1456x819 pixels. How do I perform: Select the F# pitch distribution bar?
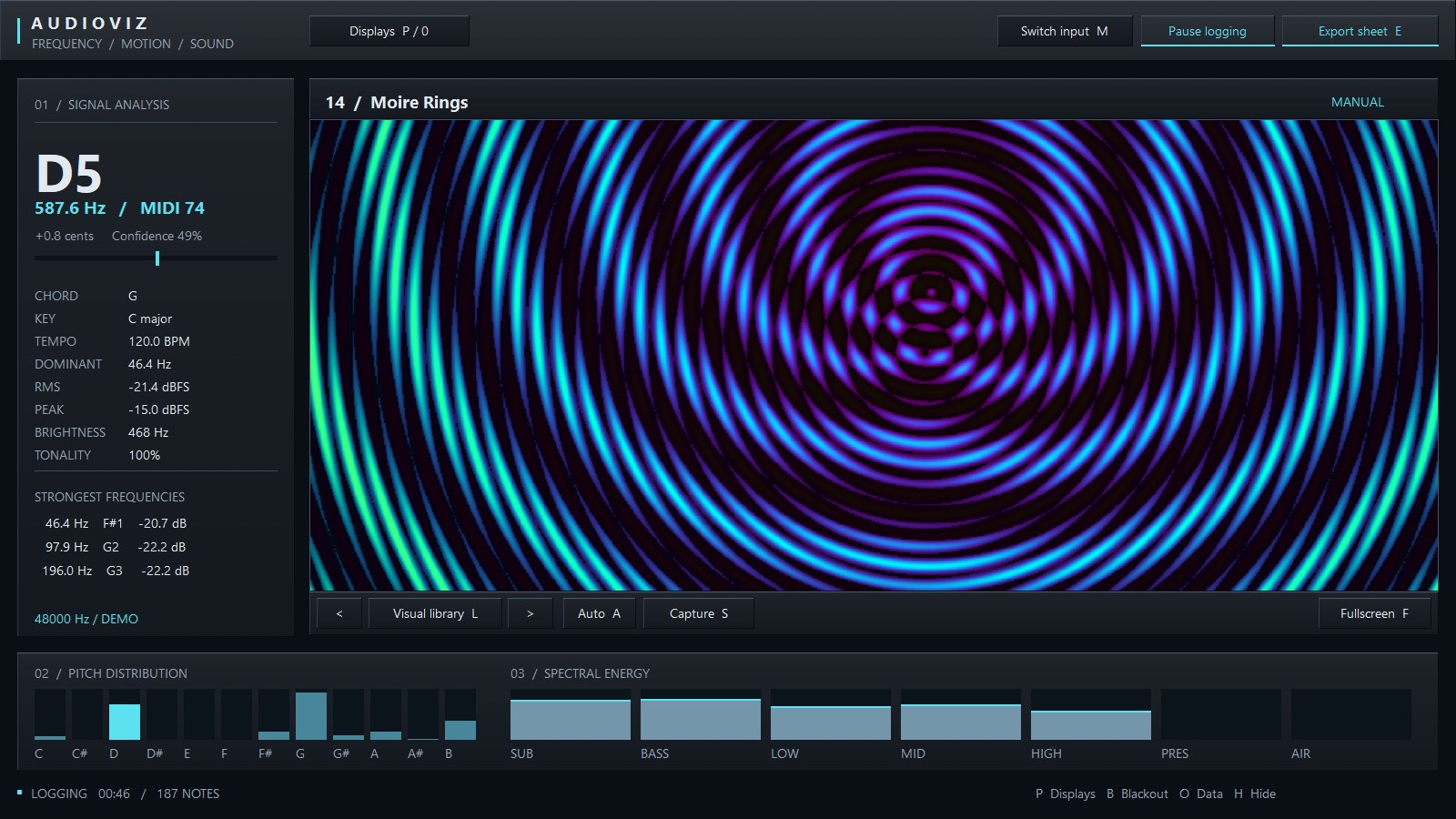274,714
